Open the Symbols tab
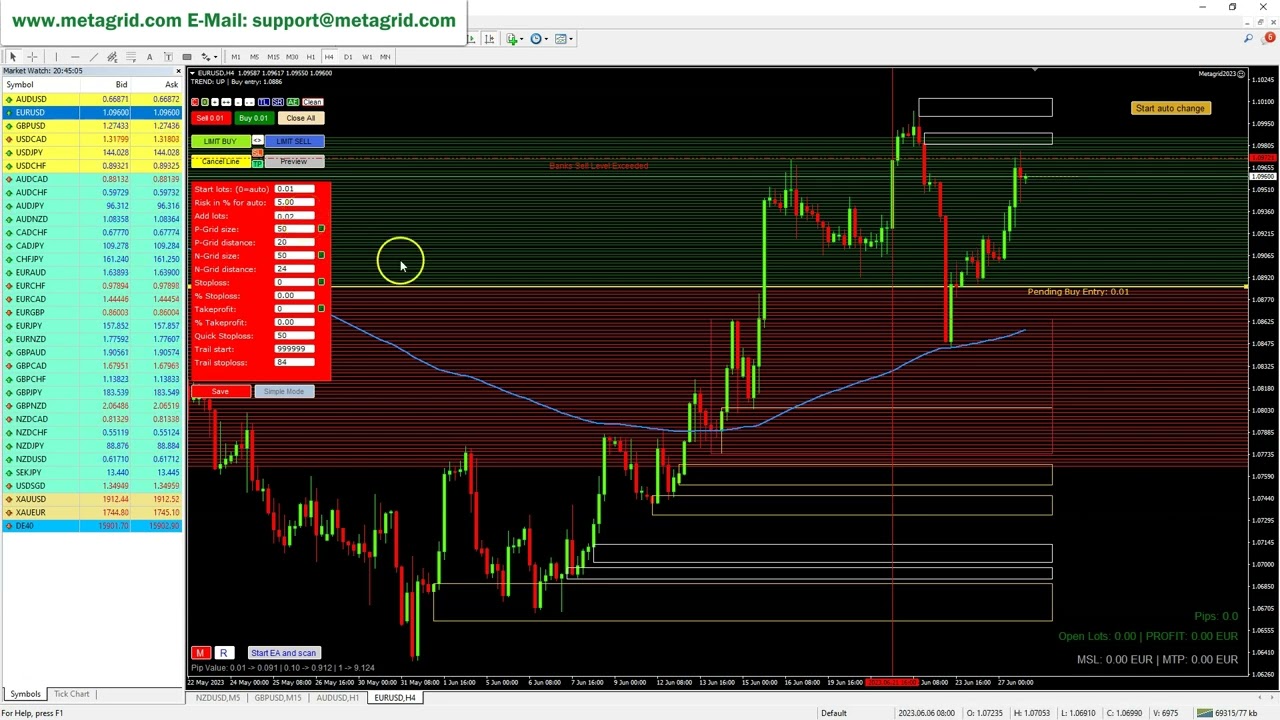1280x720 pixels. tap(25, 694)
